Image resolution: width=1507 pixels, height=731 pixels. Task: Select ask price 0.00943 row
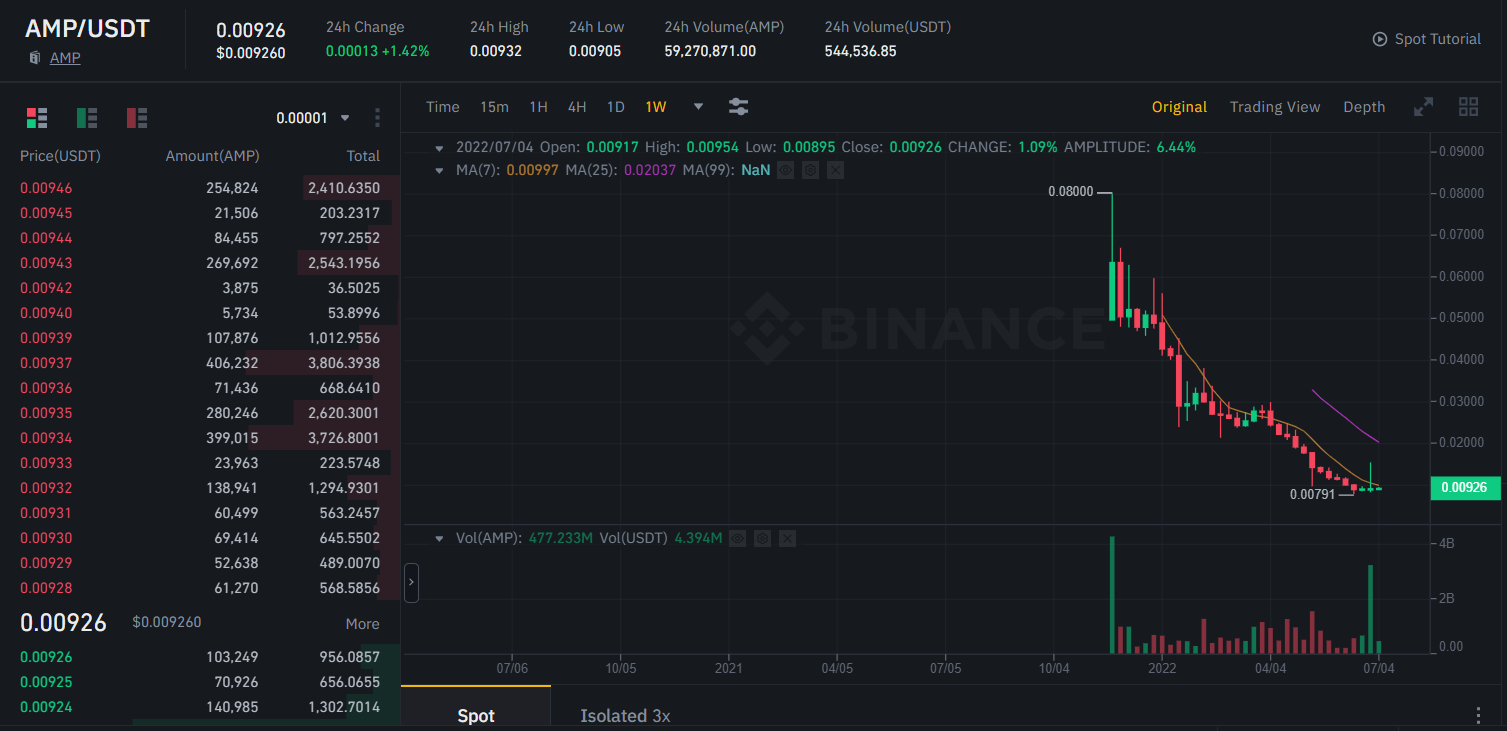pos(200,263)
